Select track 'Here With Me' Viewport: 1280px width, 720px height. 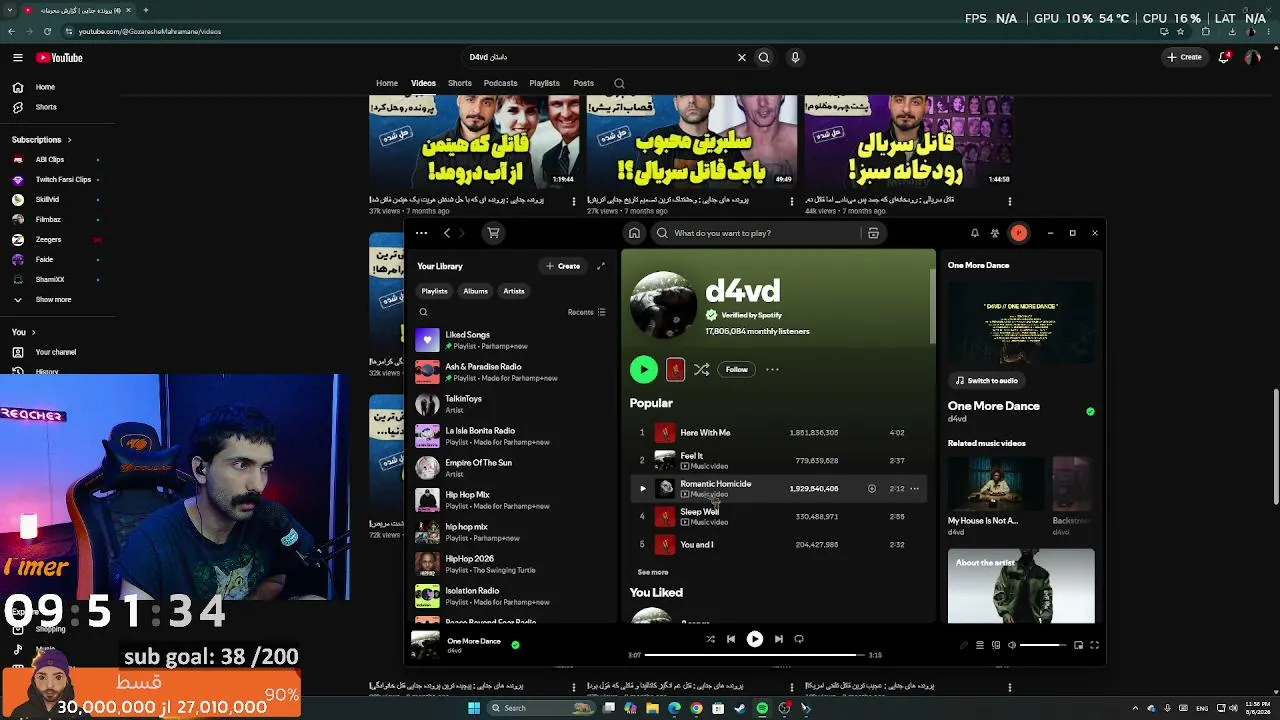(705, 433)
